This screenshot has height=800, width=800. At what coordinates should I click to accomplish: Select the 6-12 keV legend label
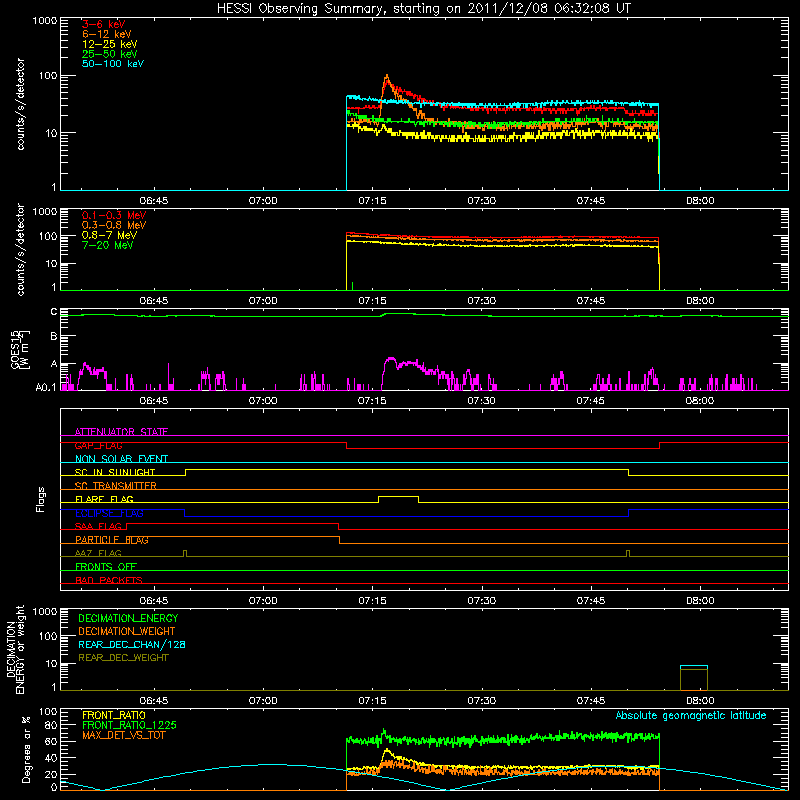coord(107,34)
